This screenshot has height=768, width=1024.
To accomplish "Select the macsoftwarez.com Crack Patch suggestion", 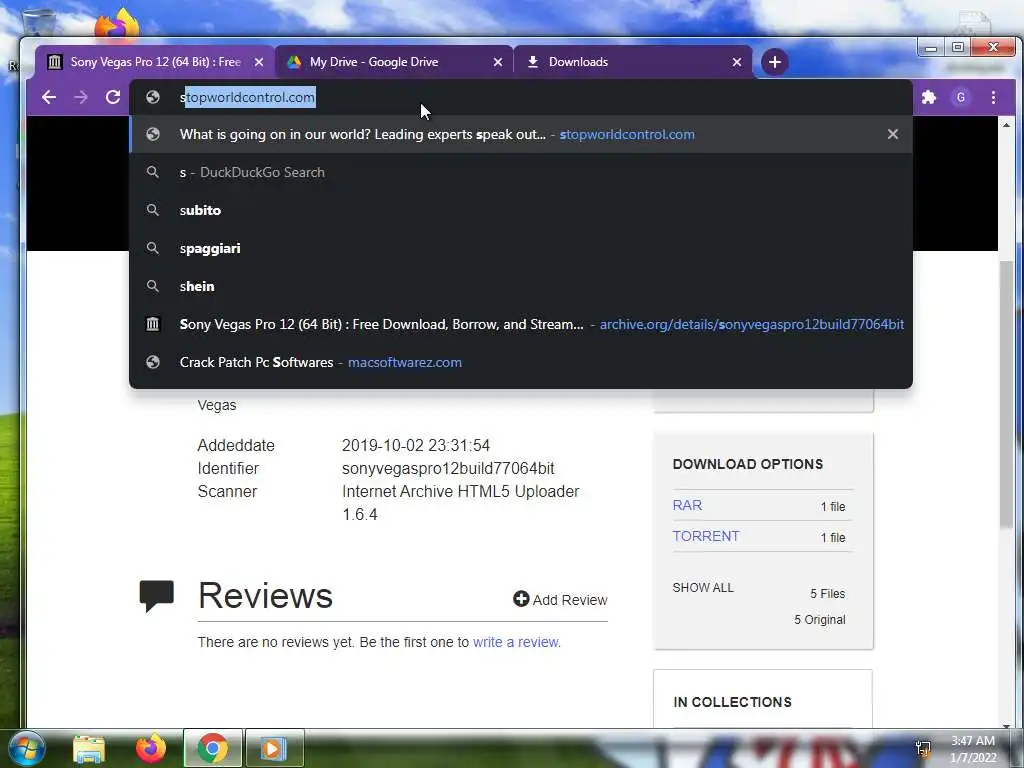I will [x=520, y=362].
